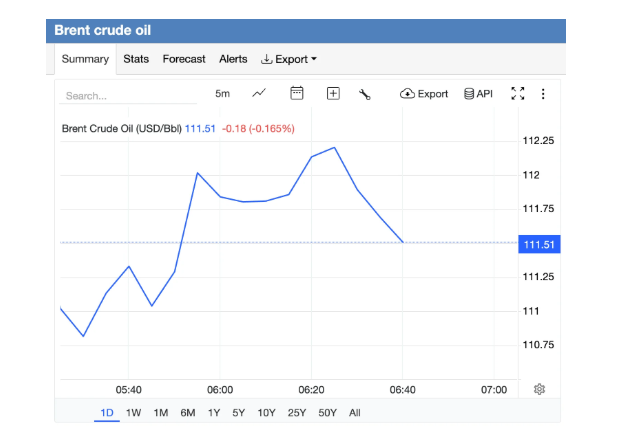Open the API database option
The height and width of the screenshot is (440, 630).
coord(478,94)
